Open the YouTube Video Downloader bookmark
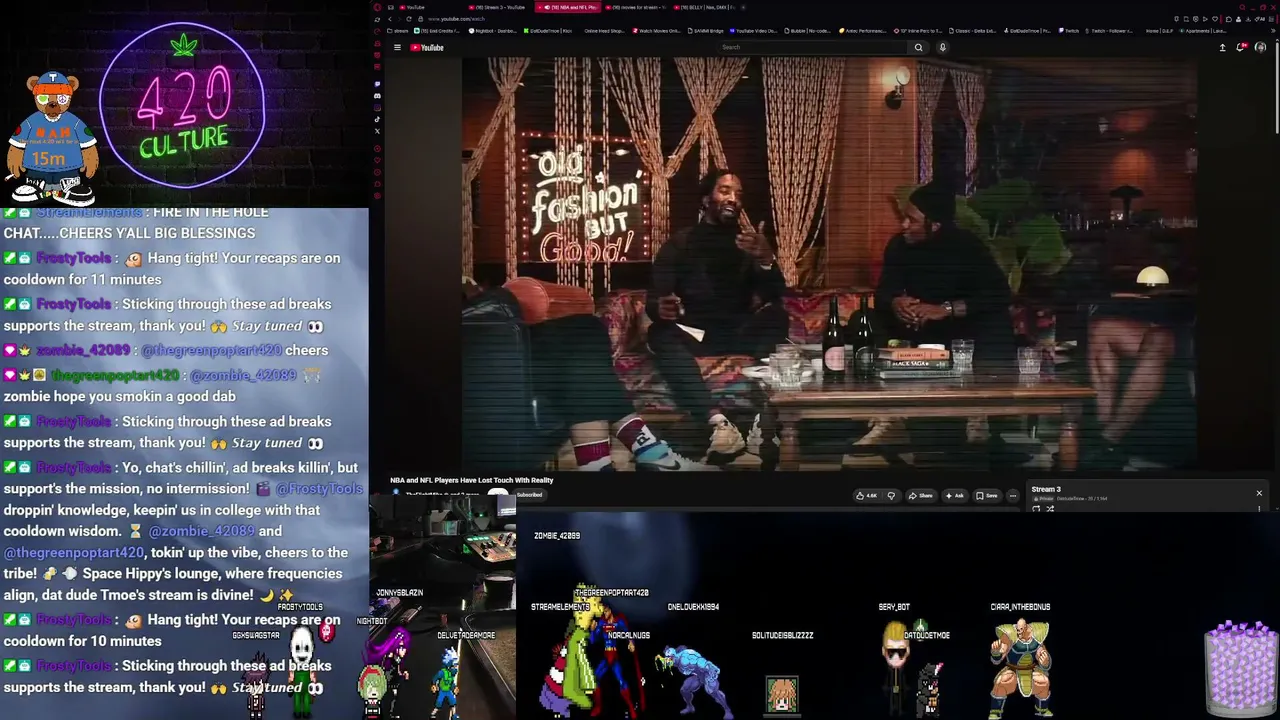This screenshot has height=720, width=1280. pos(753,31)
